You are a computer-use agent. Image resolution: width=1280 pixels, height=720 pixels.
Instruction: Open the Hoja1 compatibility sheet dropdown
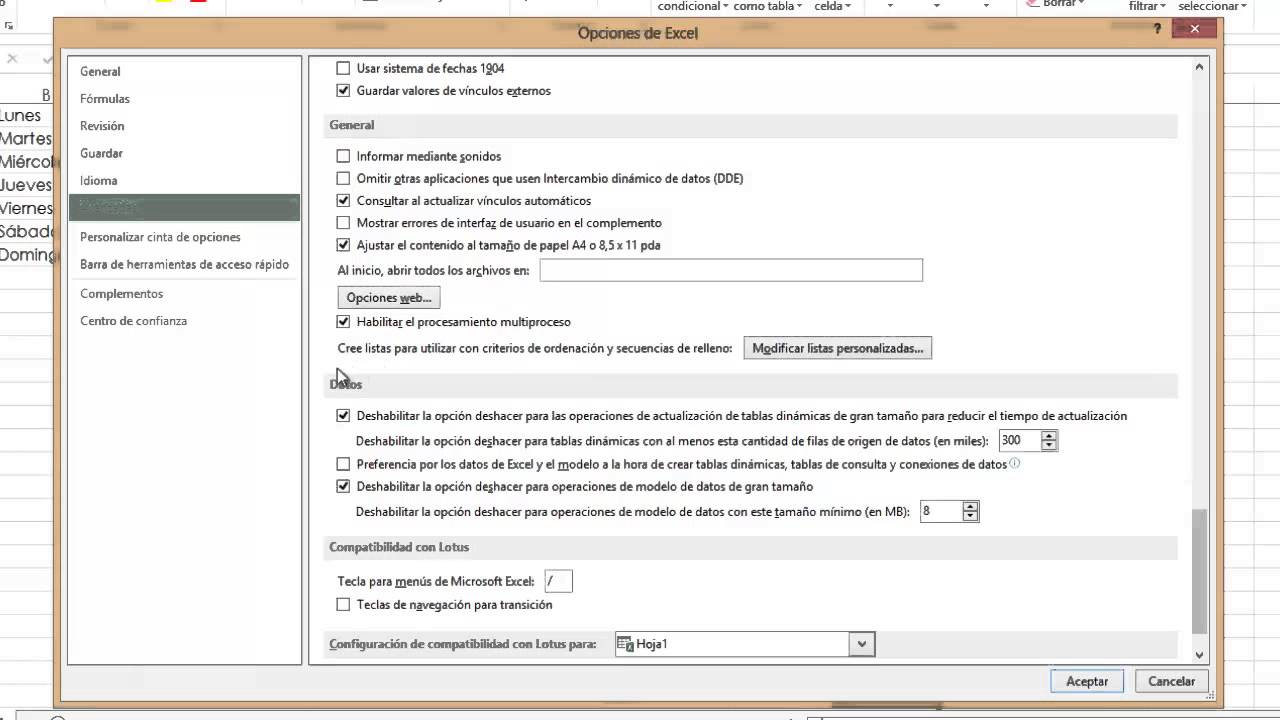point(862,644)
